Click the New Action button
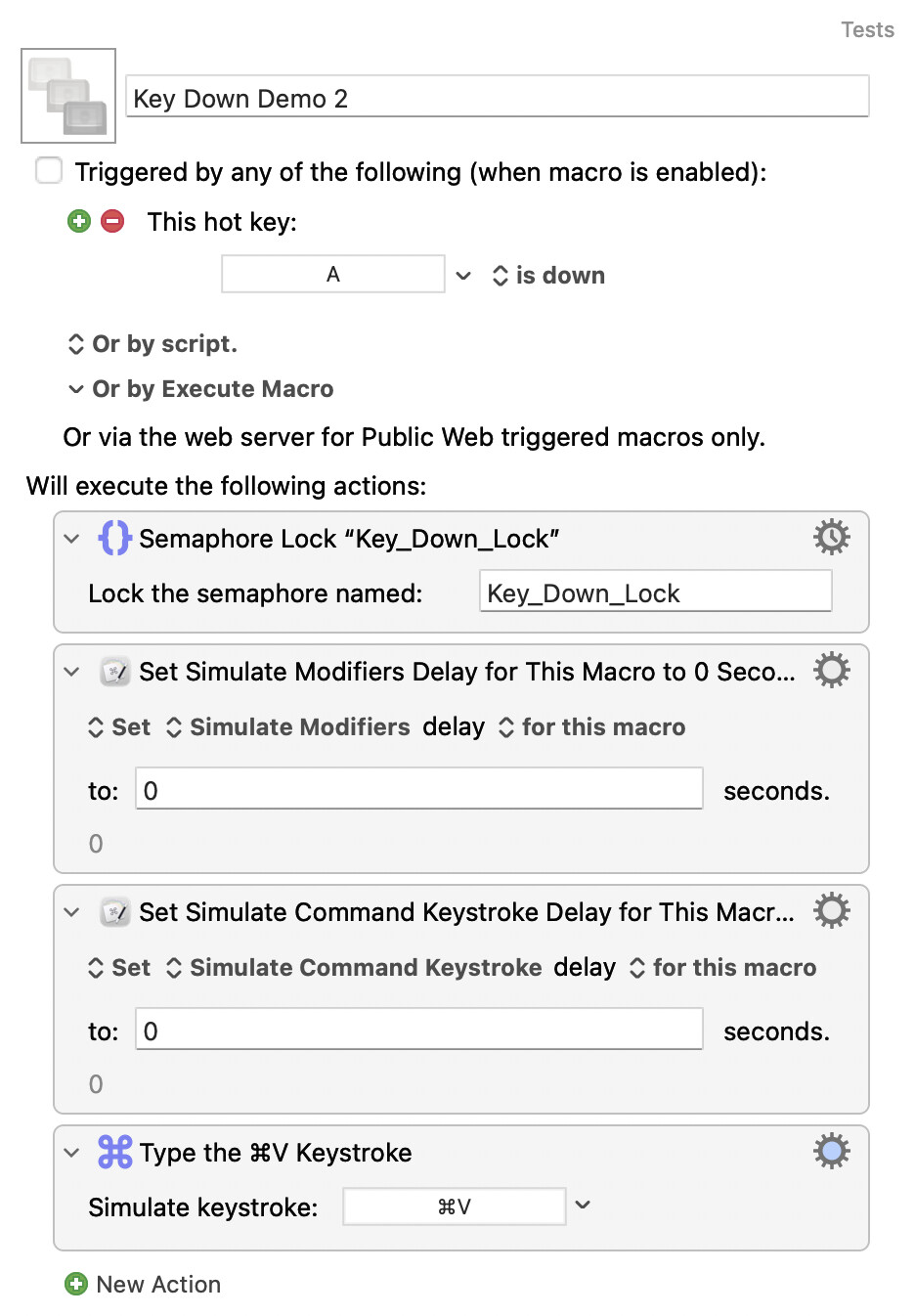The image size is (915, 1316). [144, 1284]
